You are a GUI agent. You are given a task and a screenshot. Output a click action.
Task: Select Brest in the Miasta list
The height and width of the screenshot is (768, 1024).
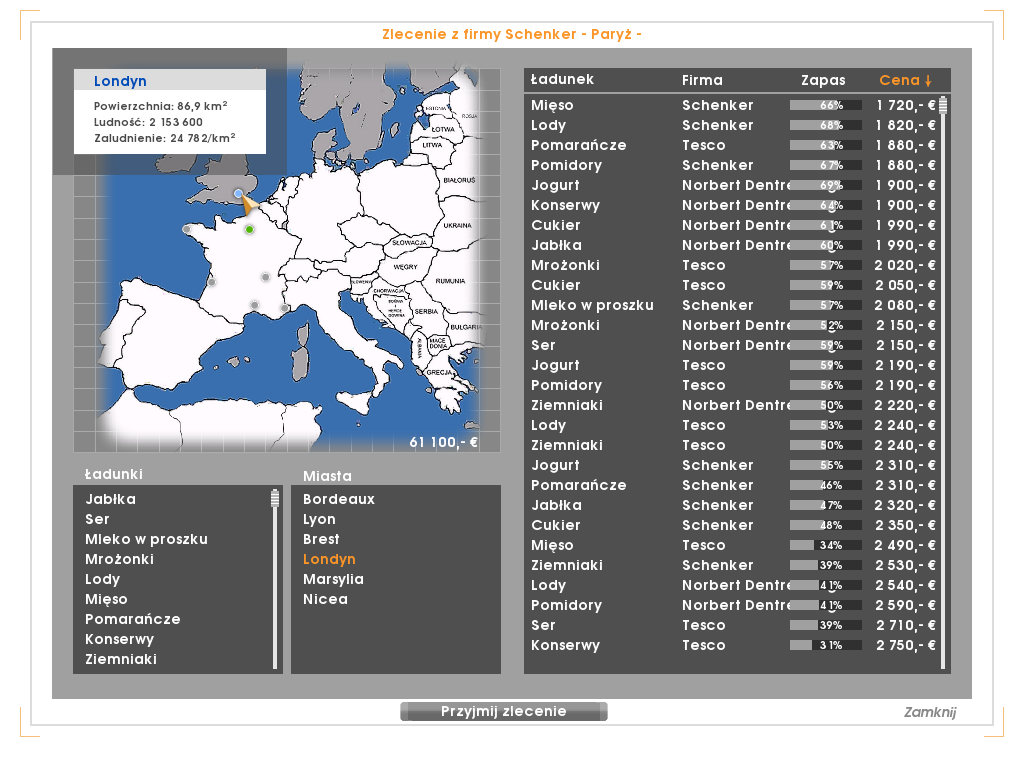click(x=321, y=539)
